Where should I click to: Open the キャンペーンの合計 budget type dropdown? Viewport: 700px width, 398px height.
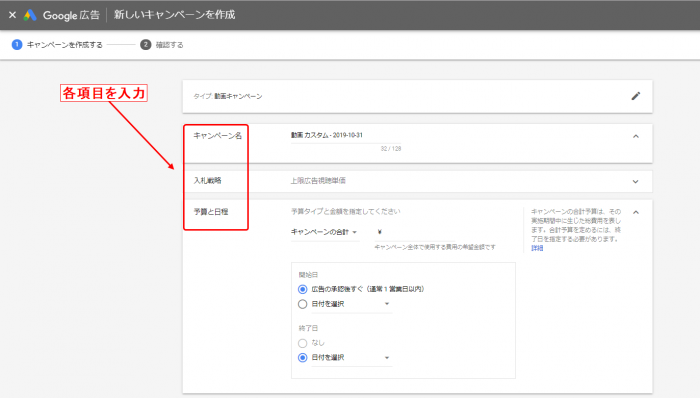(324, 232)
